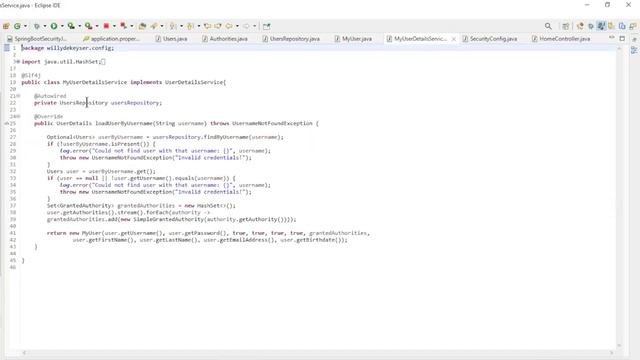Viewport: 640px width, 360px height.
Task: Open Back history dropdown arrow
Action: [237, 26]
